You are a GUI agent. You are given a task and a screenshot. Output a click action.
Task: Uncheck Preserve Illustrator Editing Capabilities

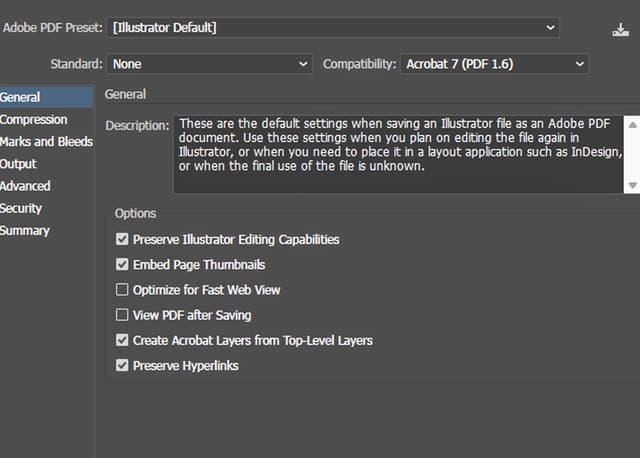(123, 240)
